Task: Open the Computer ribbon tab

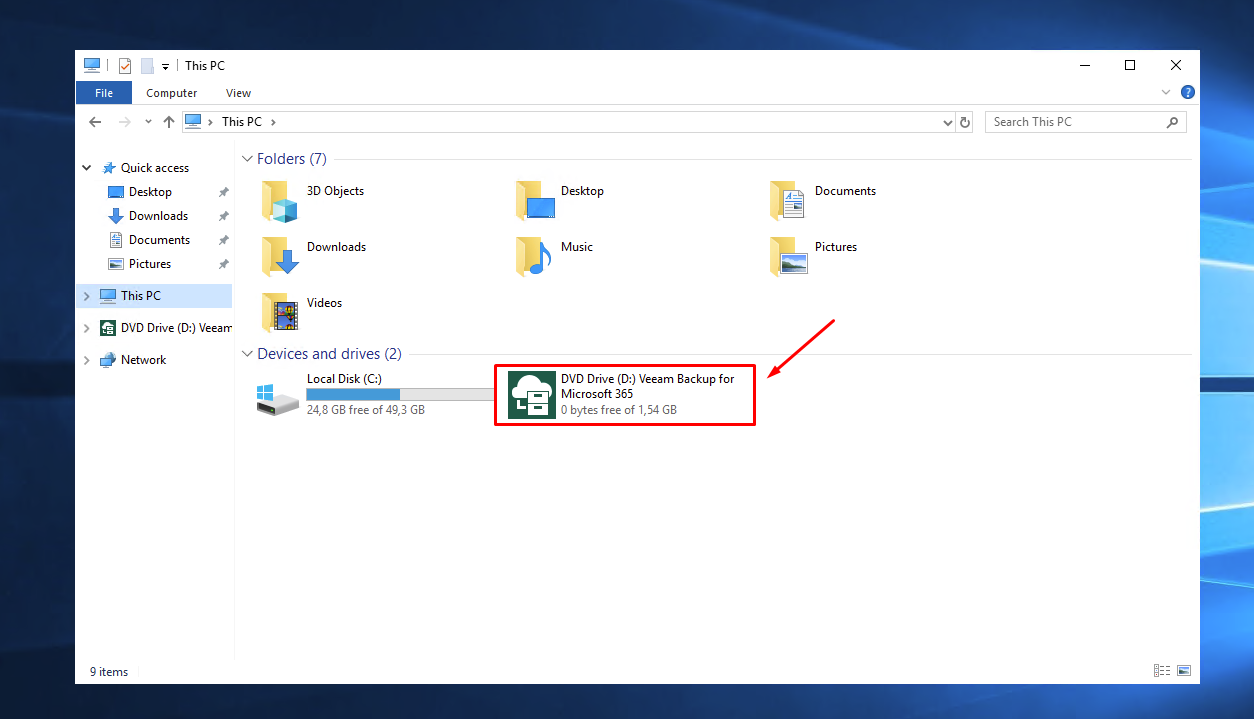Action: (x=172, y=93)
